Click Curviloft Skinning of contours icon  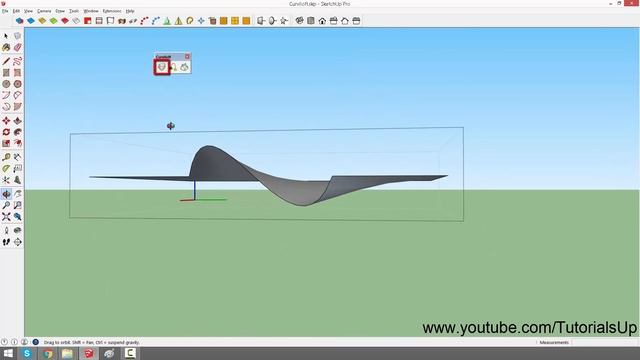click(x=184, y=67)
